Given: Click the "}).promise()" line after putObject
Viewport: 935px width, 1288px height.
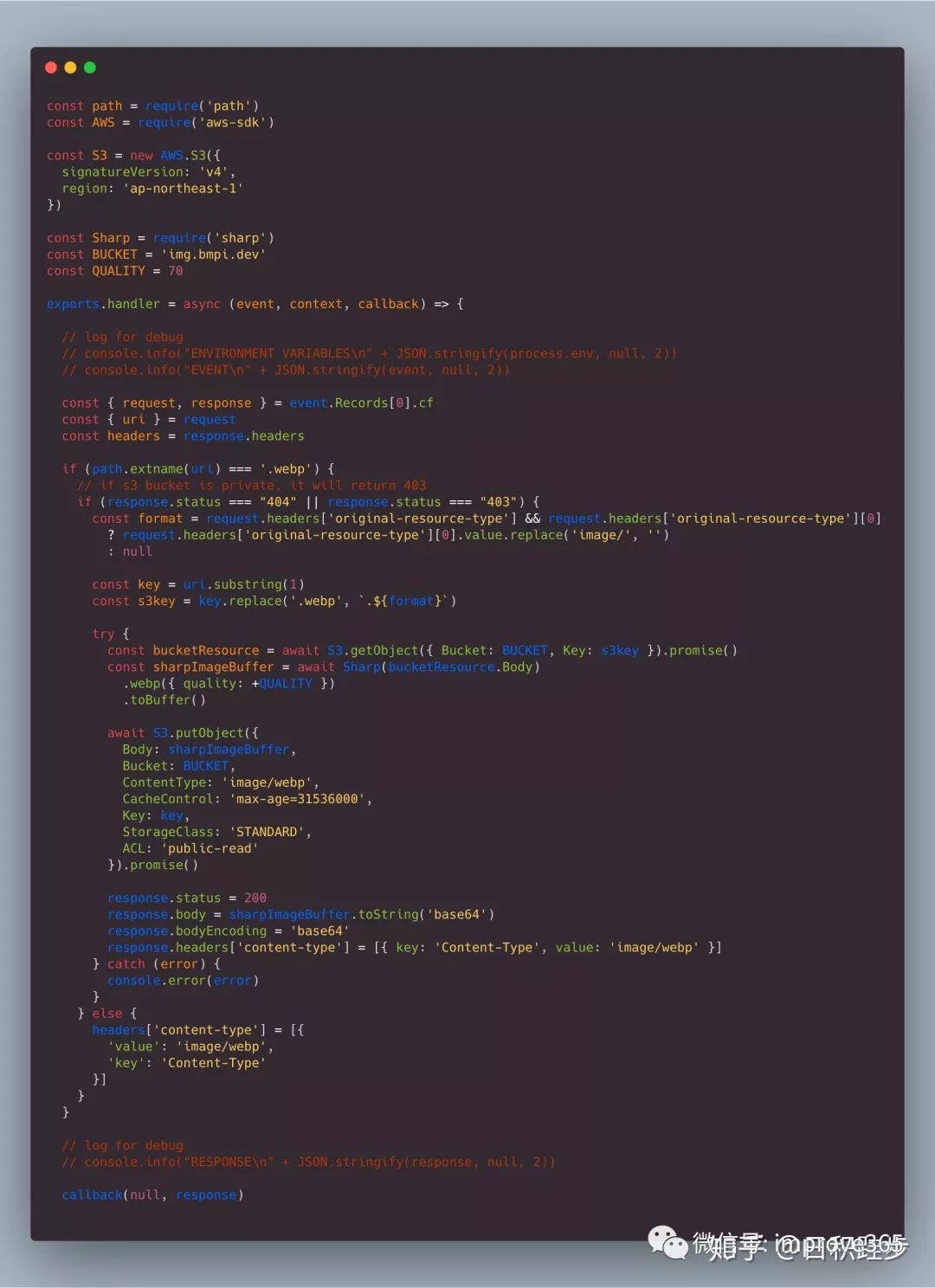Looking at the screenshot, I should click(152, 866).
